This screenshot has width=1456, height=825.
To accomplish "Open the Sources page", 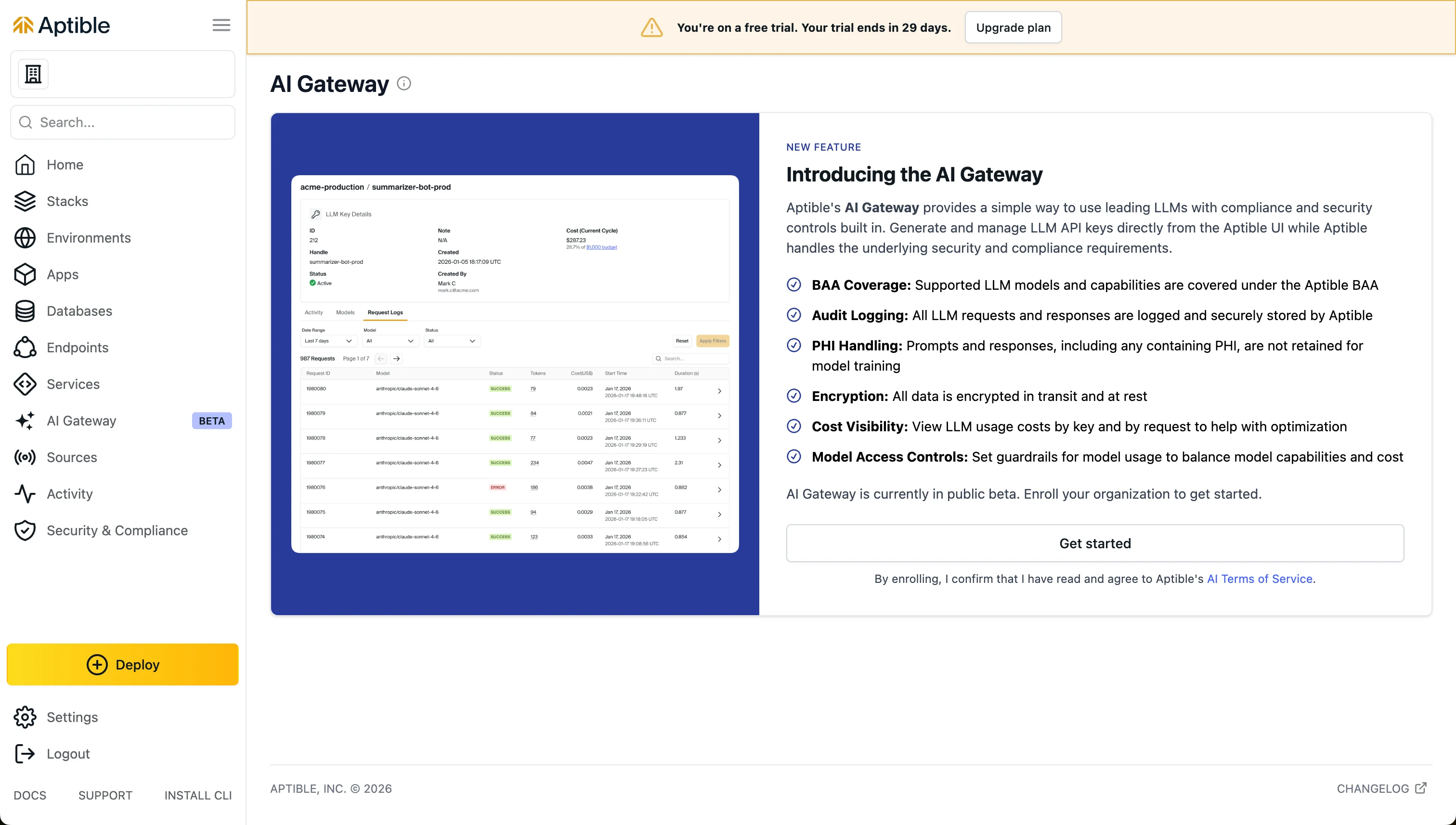I will [72, 457].
